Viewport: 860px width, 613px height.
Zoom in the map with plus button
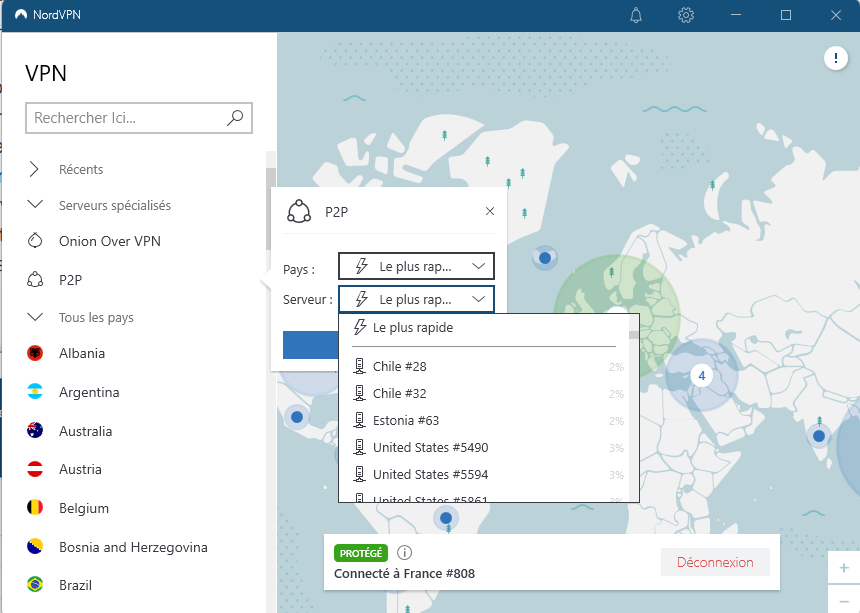click(844, 568)
